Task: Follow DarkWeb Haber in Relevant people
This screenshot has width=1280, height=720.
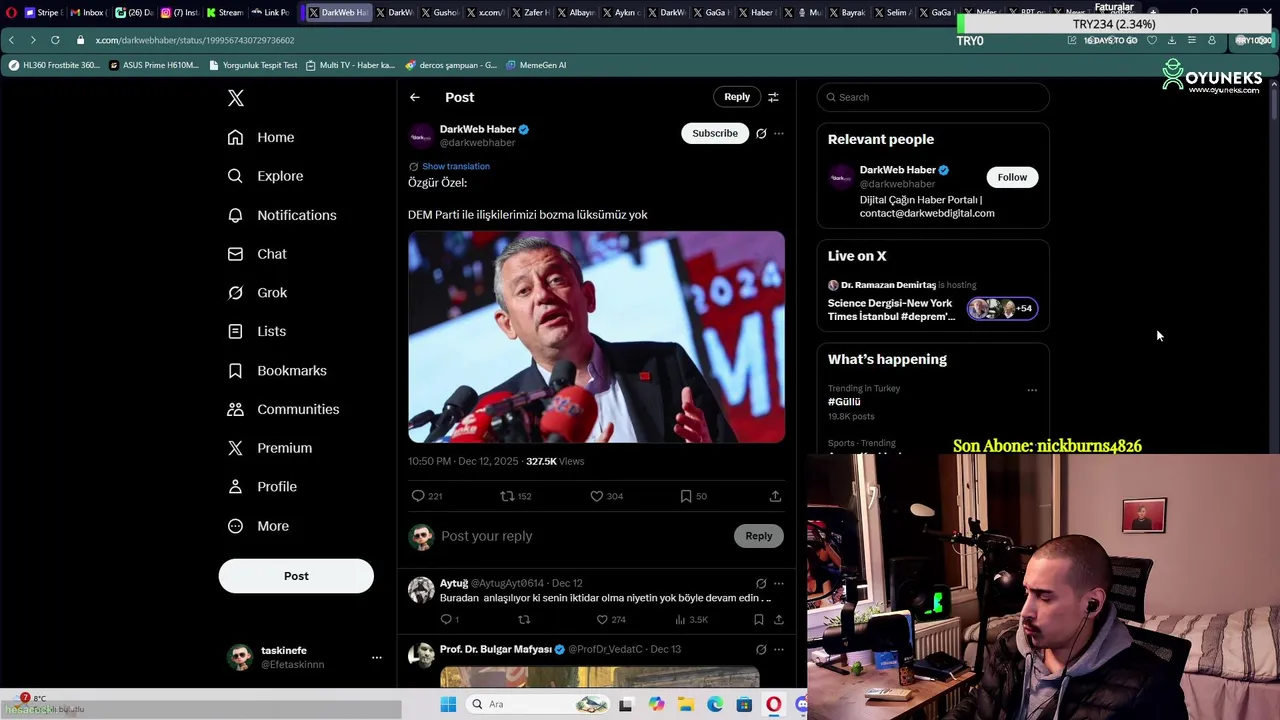Action: [1012, 177]
